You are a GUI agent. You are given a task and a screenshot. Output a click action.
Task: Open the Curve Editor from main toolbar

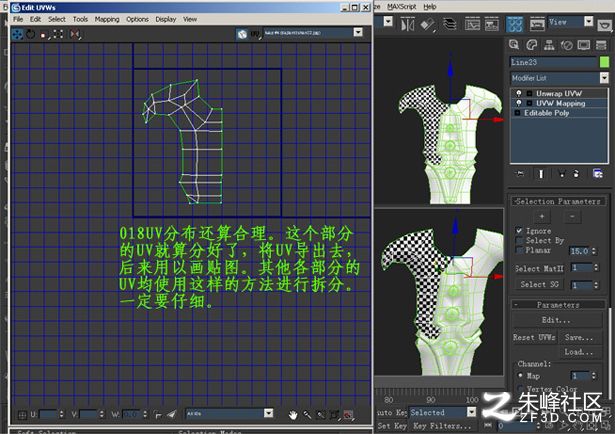(x=472, y=24)
